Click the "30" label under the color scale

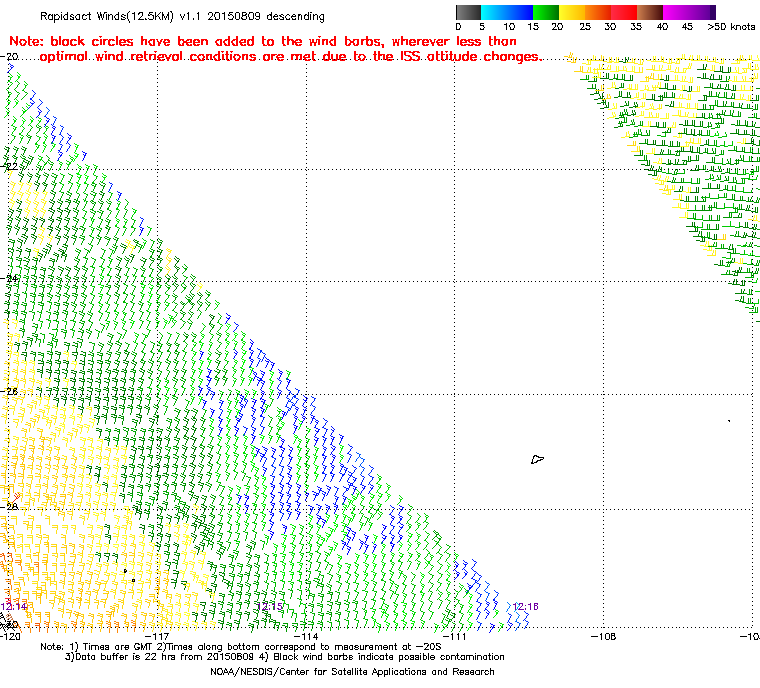(x=610, y=27)
